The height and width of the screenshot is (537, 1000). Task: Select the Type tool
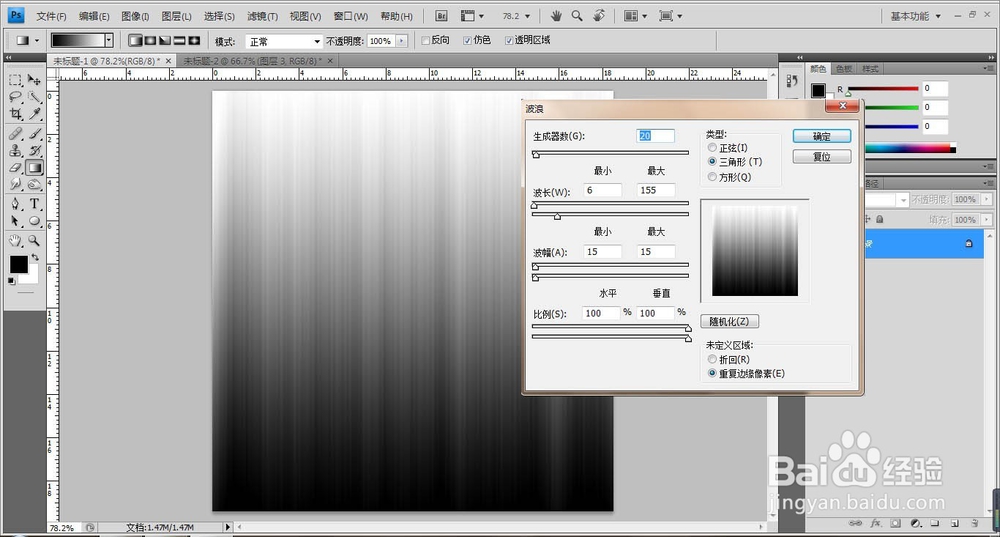coord(34,204)
